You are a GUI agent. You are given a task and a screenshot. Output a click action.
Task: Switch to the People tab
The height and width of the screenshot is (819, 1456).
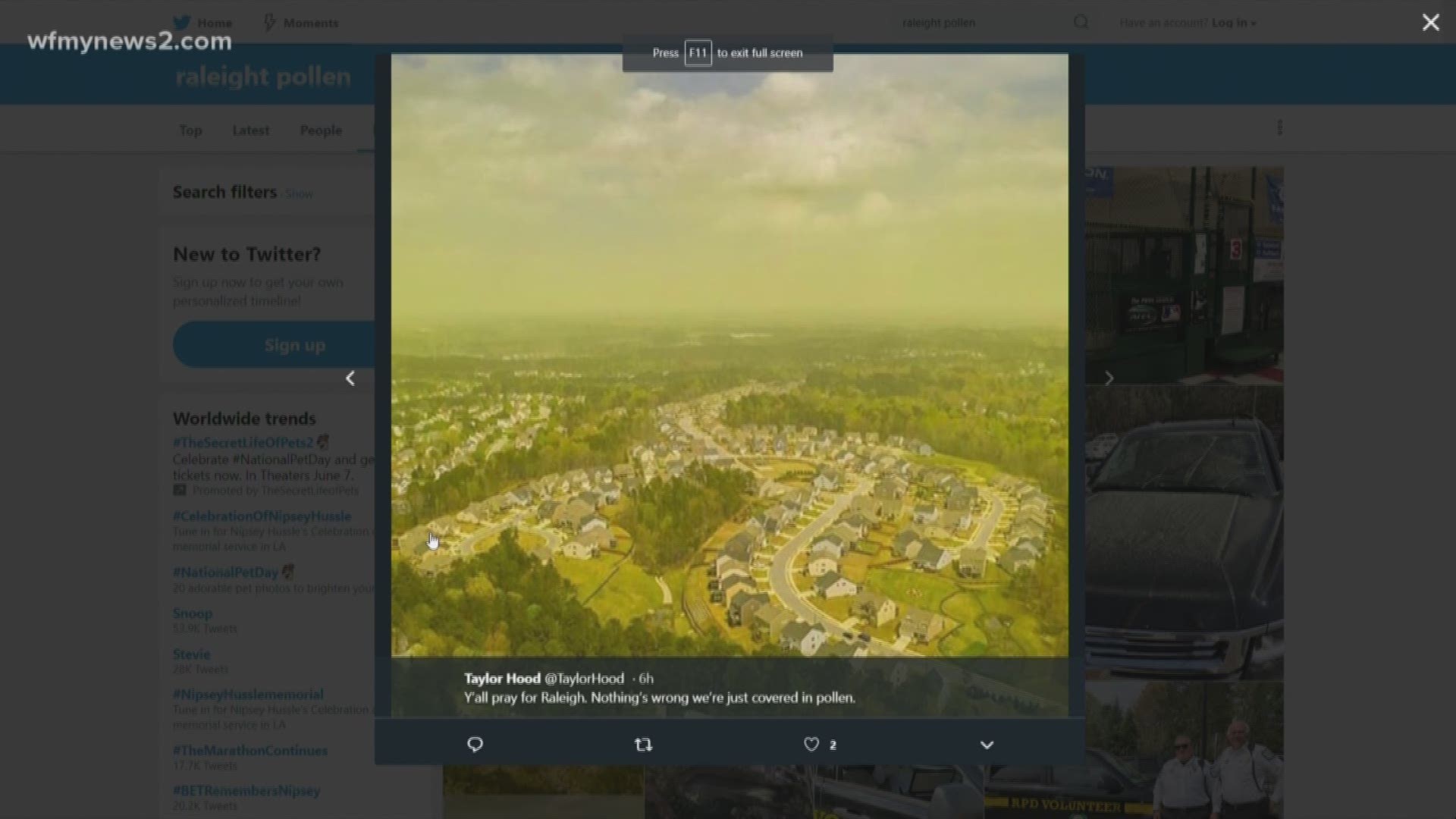321,130
